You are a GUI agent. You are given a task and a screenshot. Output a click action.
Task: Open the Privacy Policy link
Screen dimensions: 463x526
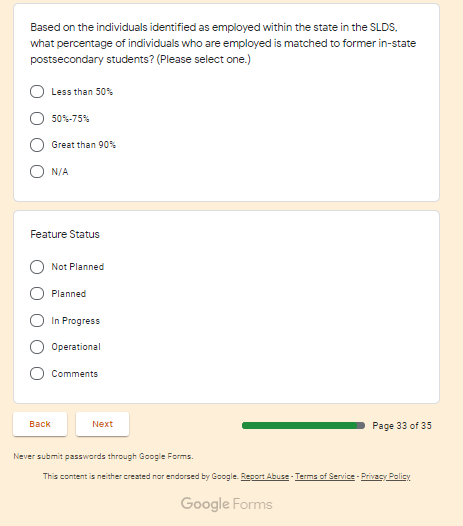(385, 476)
